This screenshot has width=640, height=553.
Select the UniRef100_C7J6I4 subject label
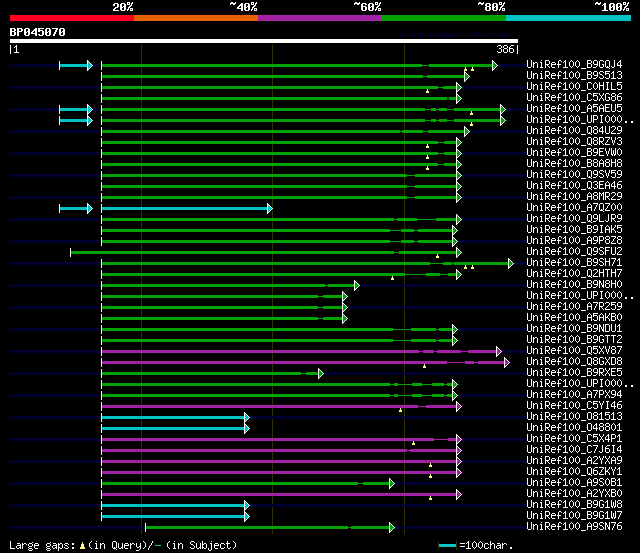[574, 450]
